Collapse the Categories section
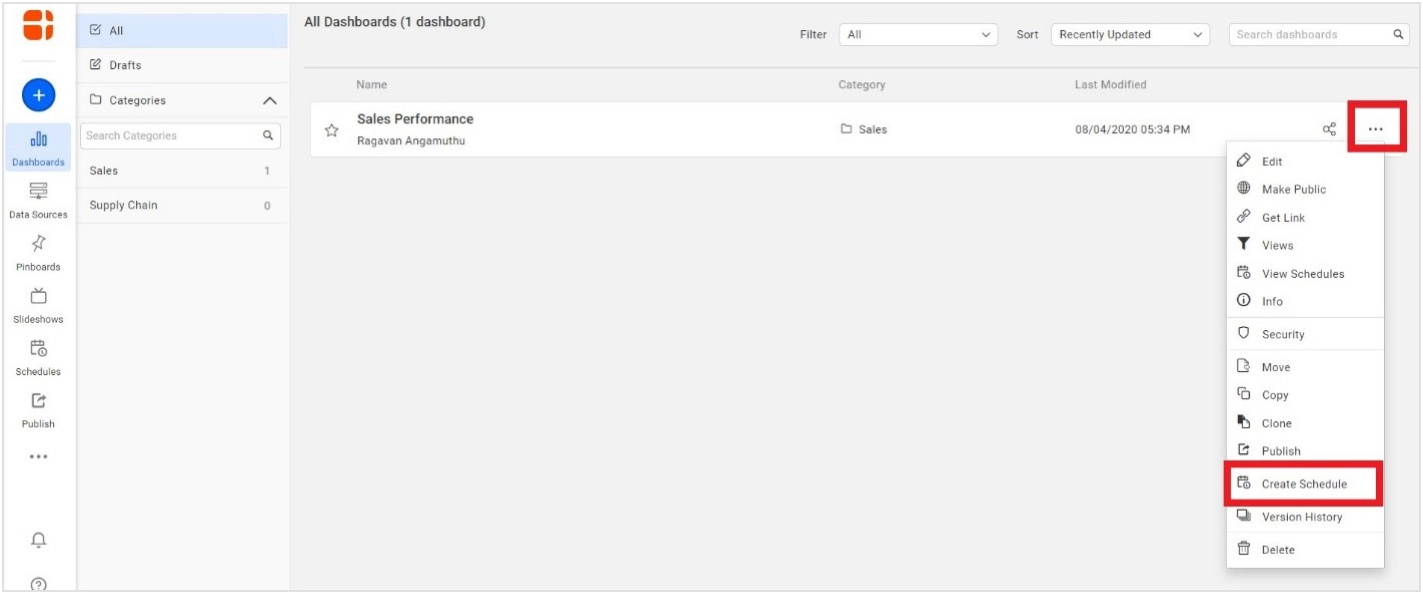Screen dimensions: 1423x594 pos(270,100)
